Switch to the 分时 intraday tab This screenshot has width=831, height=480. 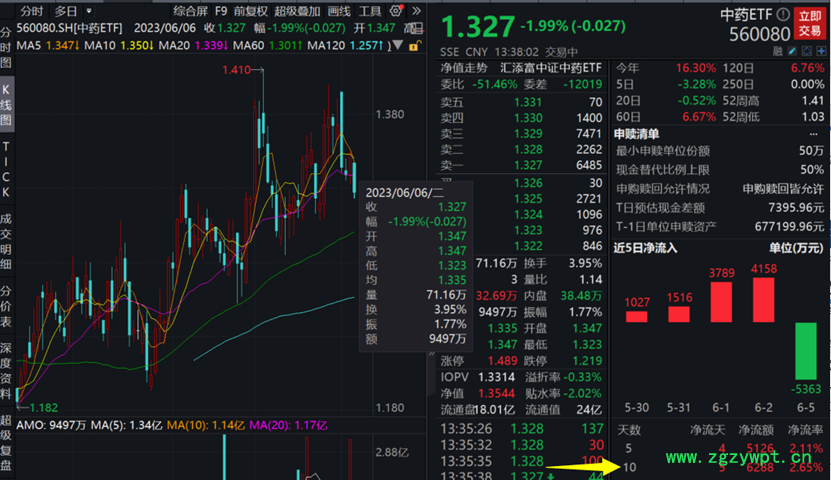(x=31, y=11)
